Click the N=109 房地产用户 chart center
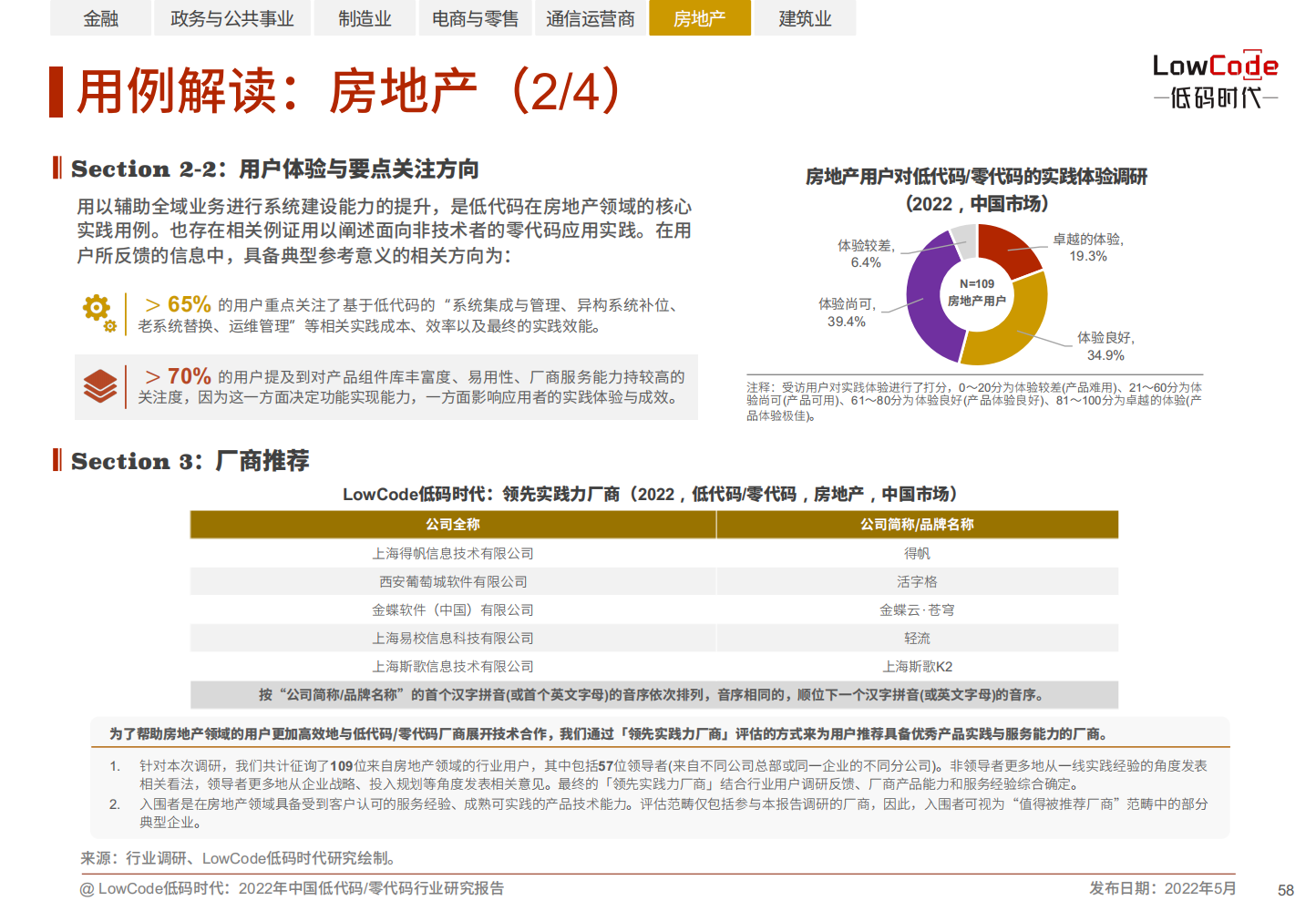1316x911 pixels. (977, 292)
